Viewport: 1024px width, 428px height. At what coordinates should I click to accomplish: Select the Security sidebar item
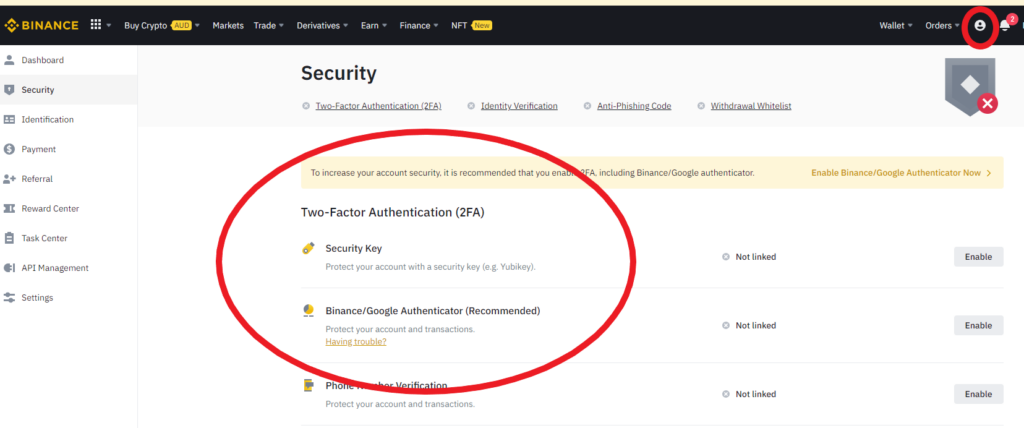[69, 90]
